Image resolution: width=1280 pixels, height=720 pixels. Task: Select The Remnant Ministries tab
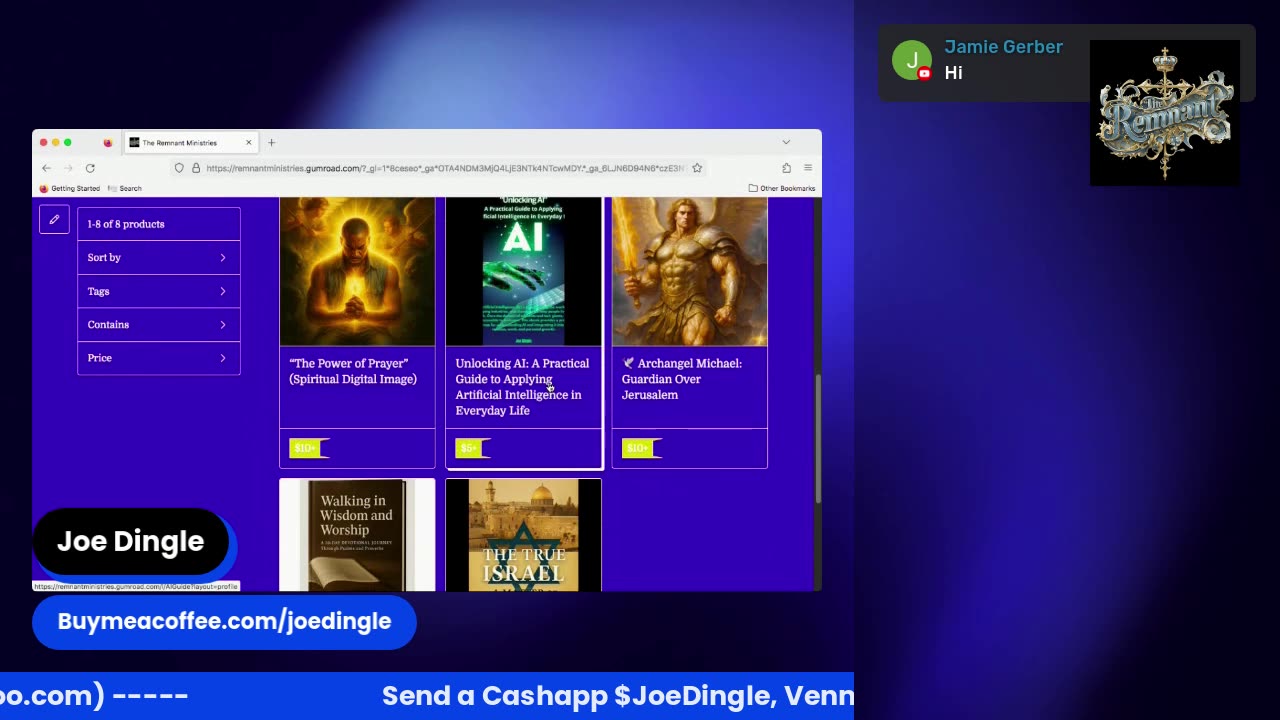[190, 143]
